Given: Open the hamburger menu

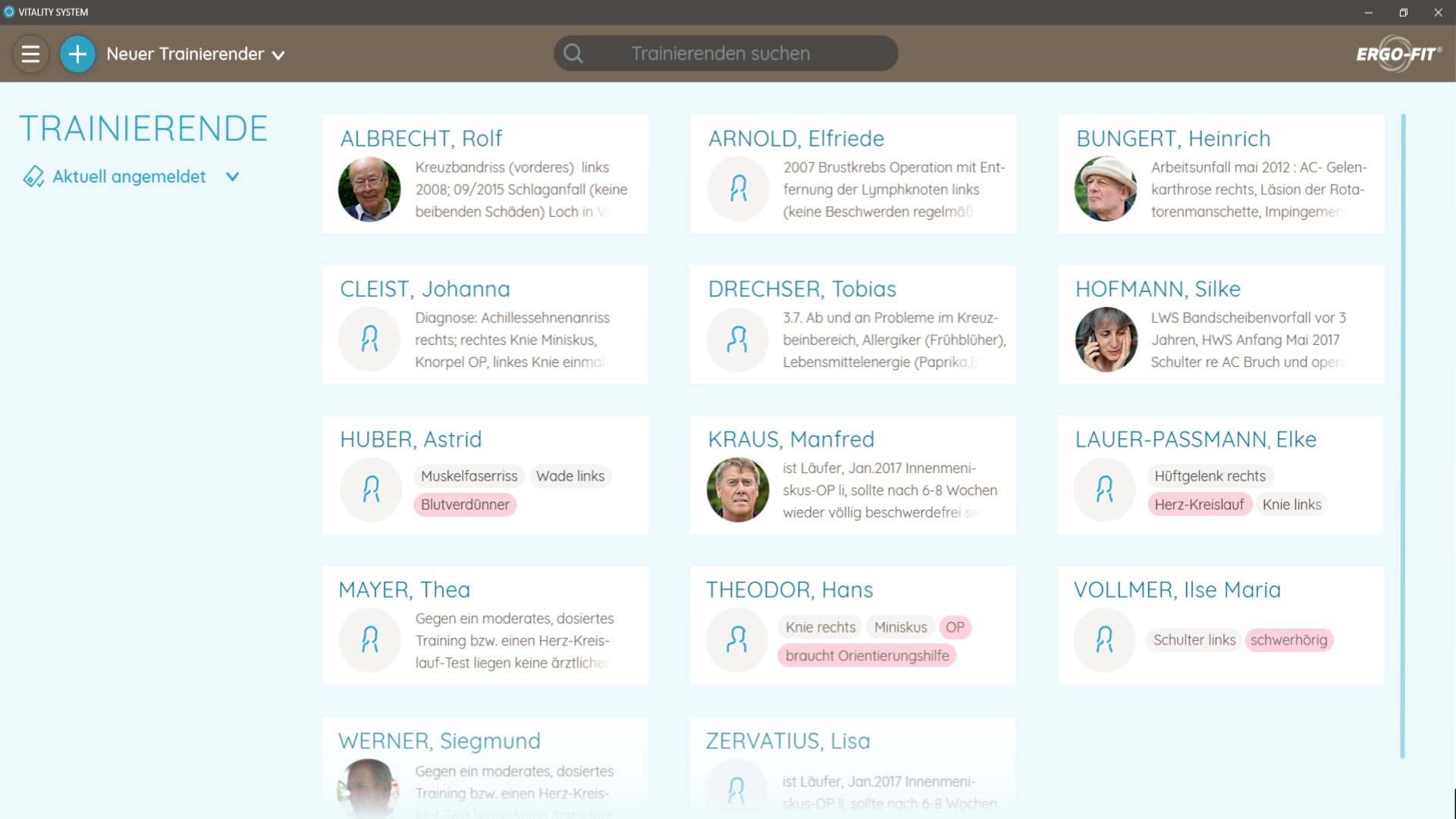Looking at the screenshot, I should pyautogui.click(x=30, y=54).
